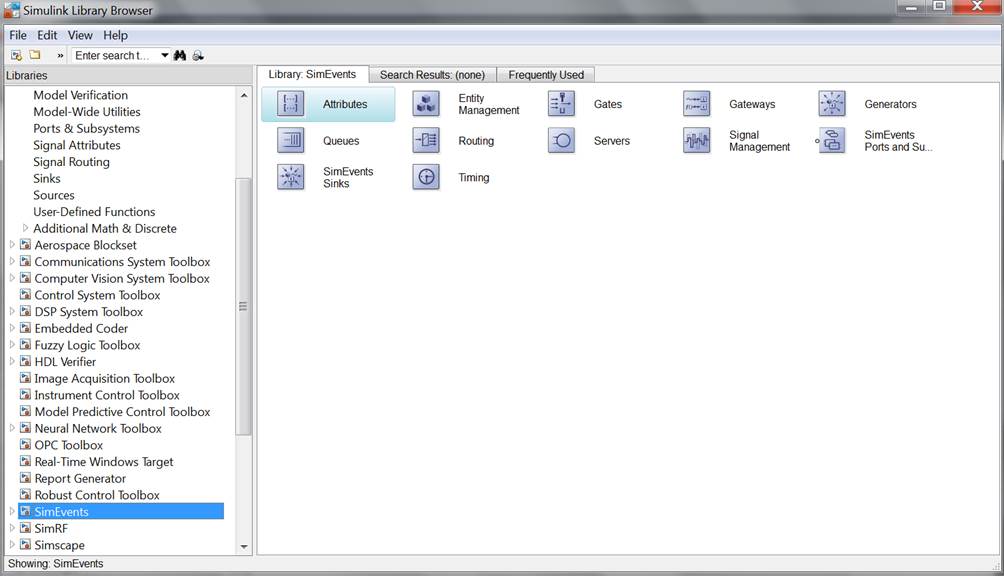This screenshot has height=576, width=1004.
Task: Click the Report Generator library icon
Action: pyautogui.click(x=26, y=477)
